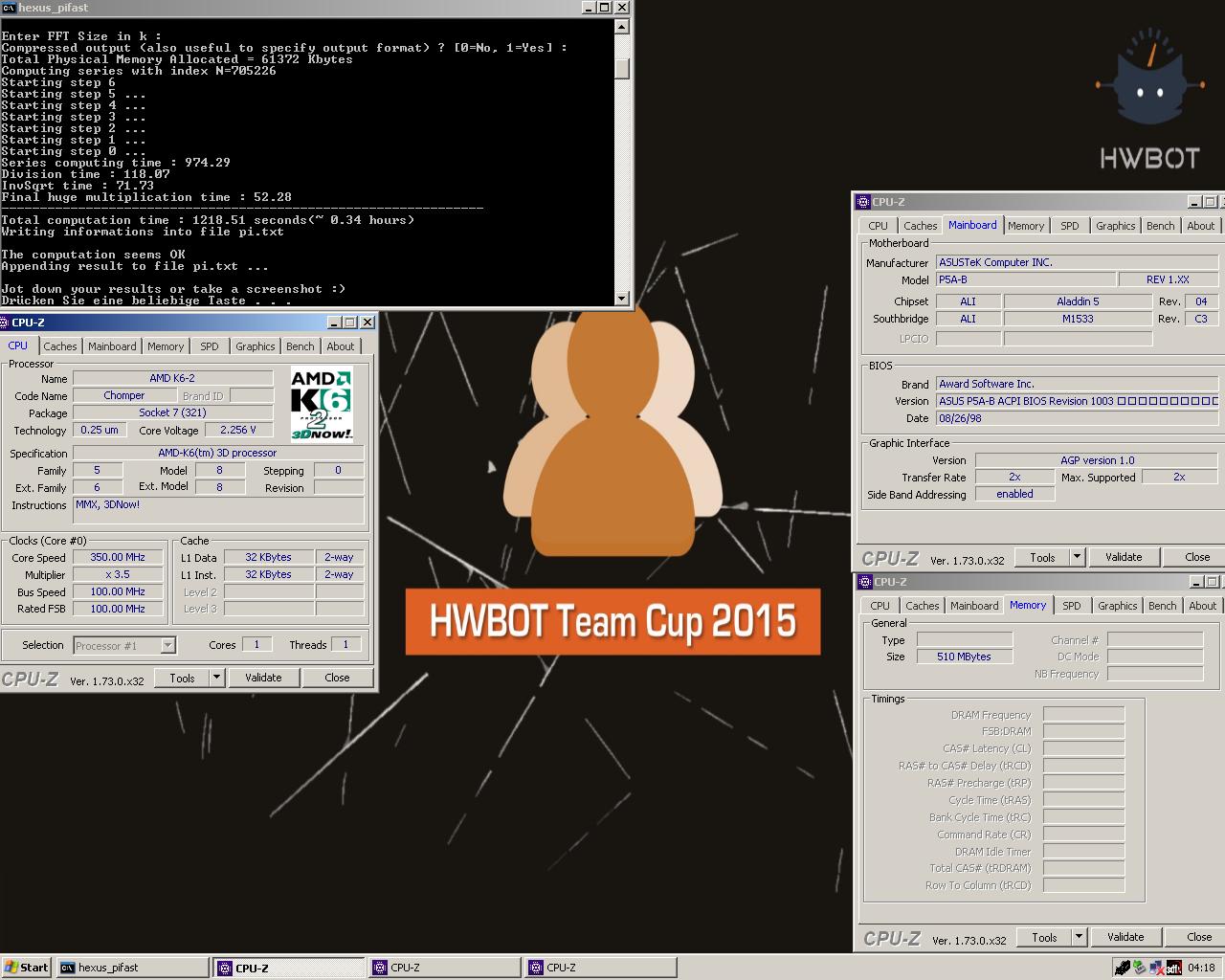Viewport: 1225px width, 980px height.
Task: Open the 3dfx tray icon
Action: tap(1173, 968)
